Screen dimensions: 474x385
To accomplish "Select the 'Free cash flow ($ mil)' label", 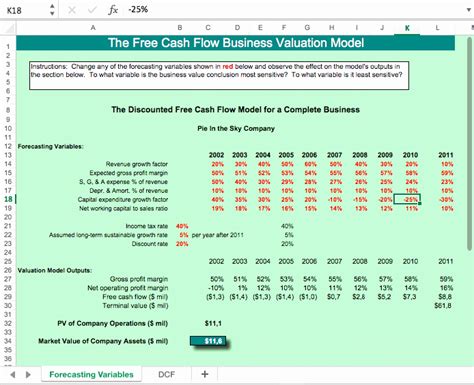I will [x=135, y=297].
